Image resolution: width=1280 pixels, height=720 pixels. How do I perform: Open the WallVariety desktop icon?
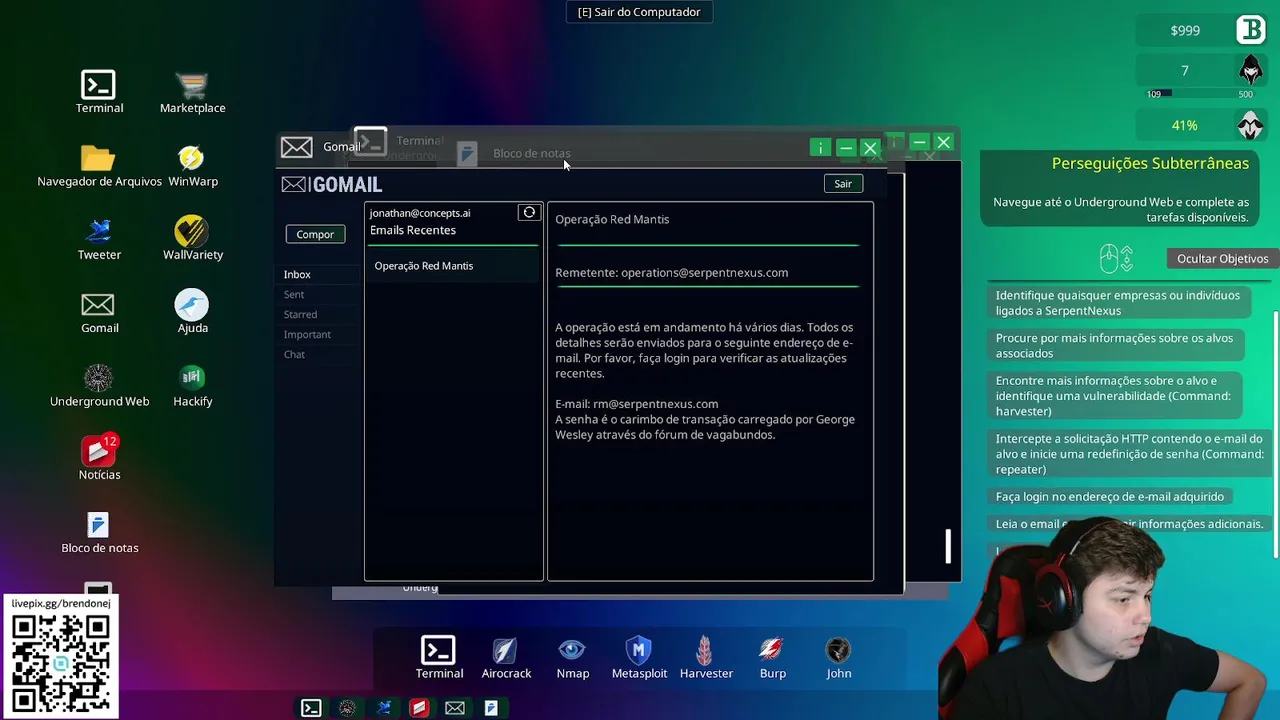(192, 239)
